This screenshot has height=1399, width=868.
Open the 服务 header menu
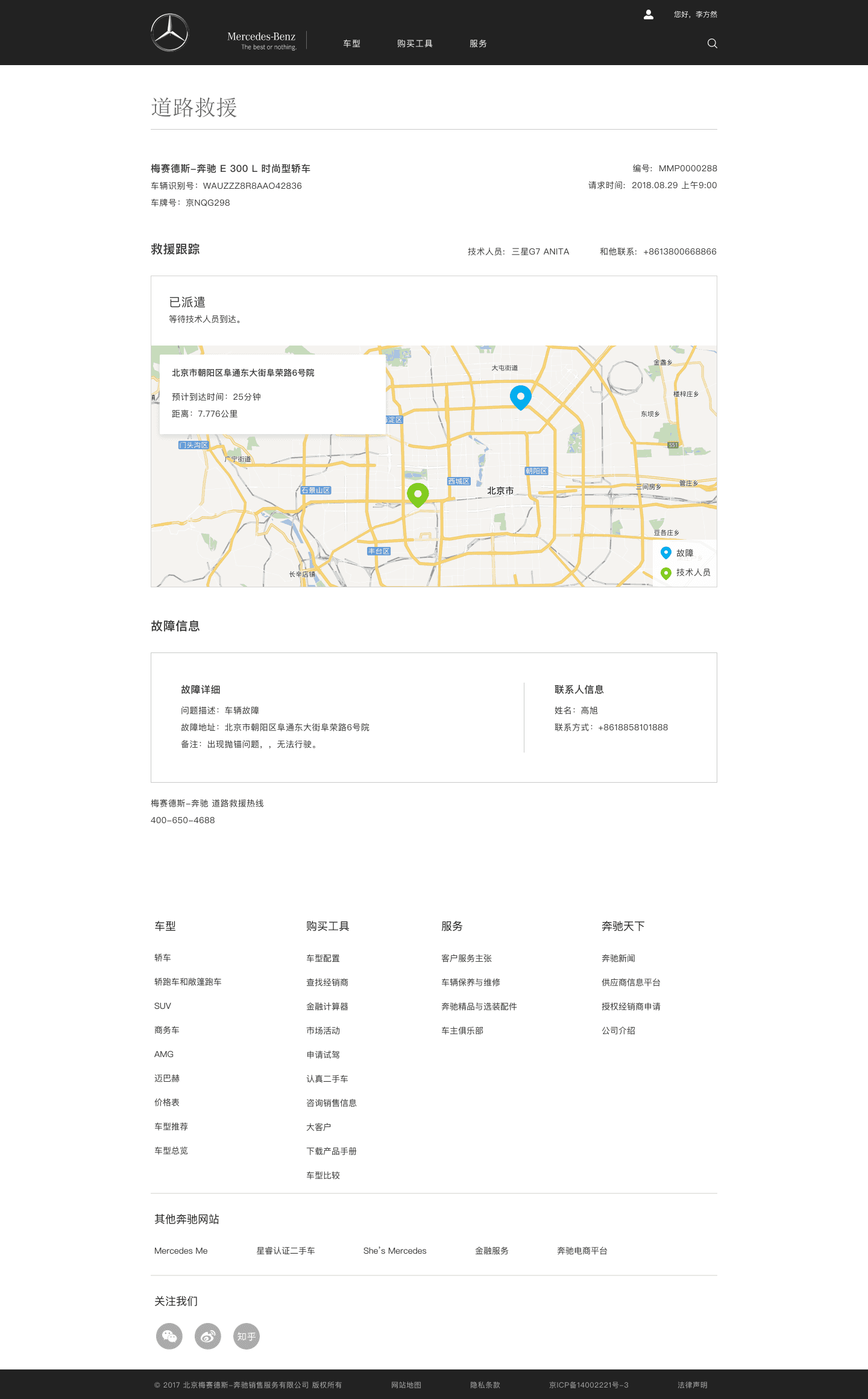click(478, 43)
